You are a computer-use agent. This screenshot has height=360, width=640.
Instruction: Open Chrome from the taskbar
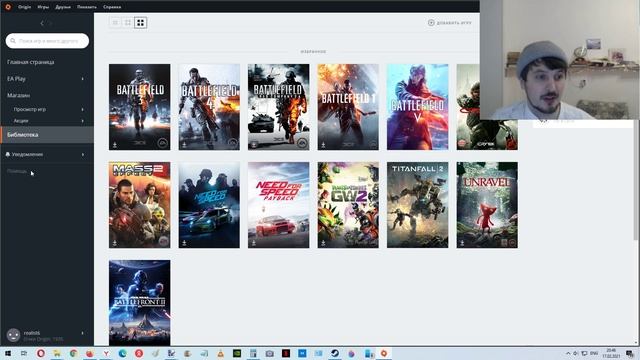coord(73,353)
